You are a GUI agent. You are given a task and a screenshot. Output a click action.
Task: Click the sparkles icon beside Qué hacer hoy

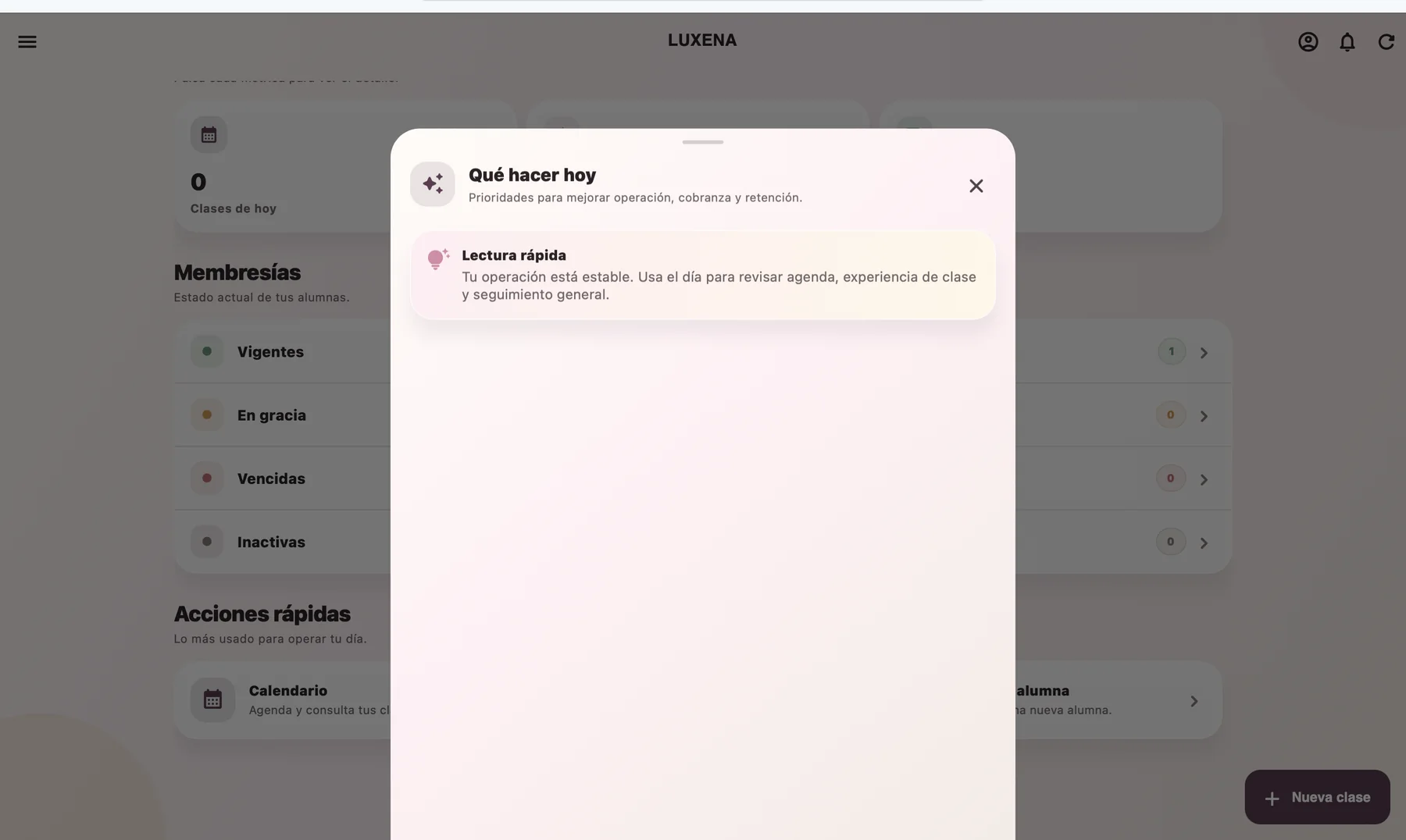(433, 184)
